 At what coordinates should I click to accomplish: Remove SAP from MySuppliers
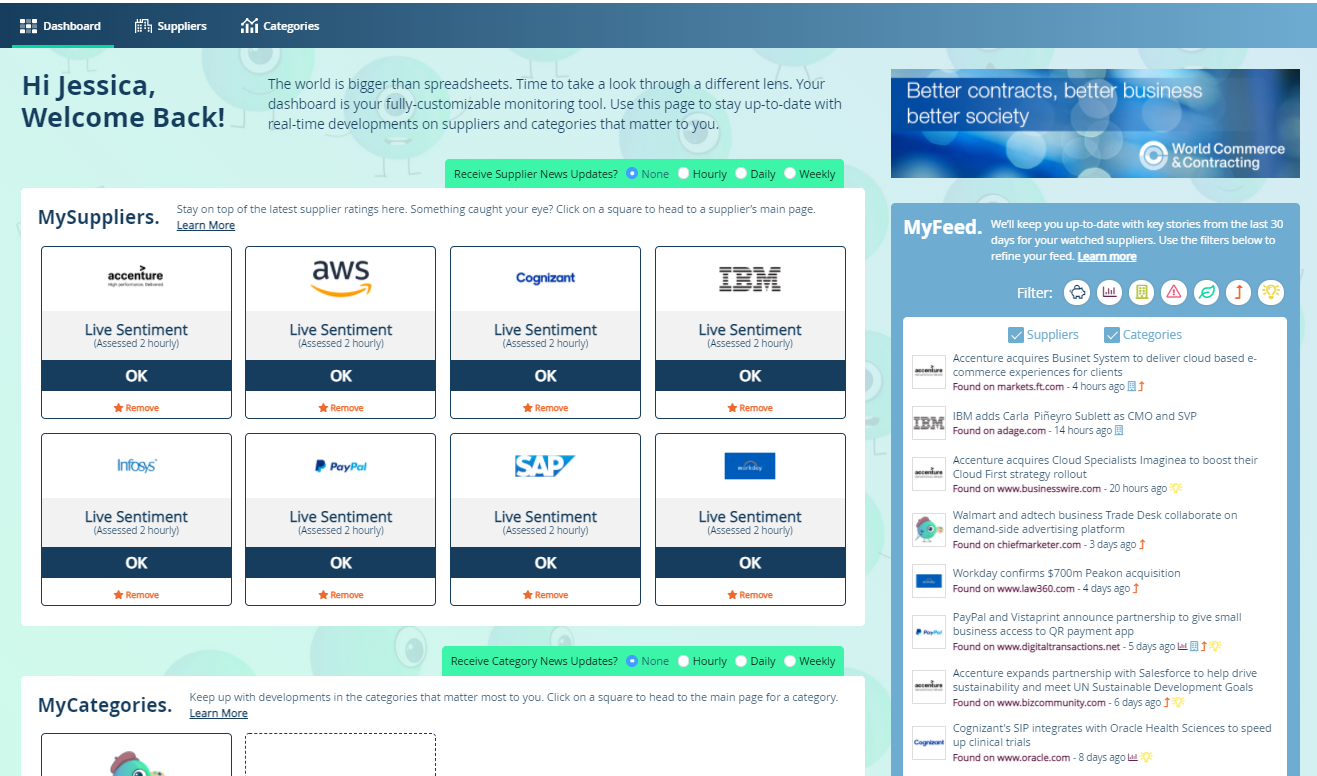click(545, 595)
